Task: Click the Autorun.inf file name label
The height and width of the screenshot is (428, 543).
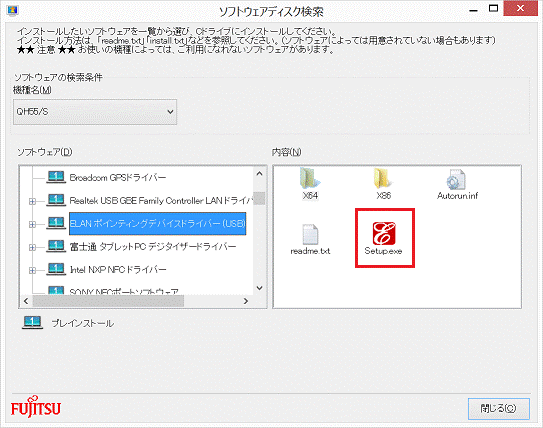Action: (457, 196)
